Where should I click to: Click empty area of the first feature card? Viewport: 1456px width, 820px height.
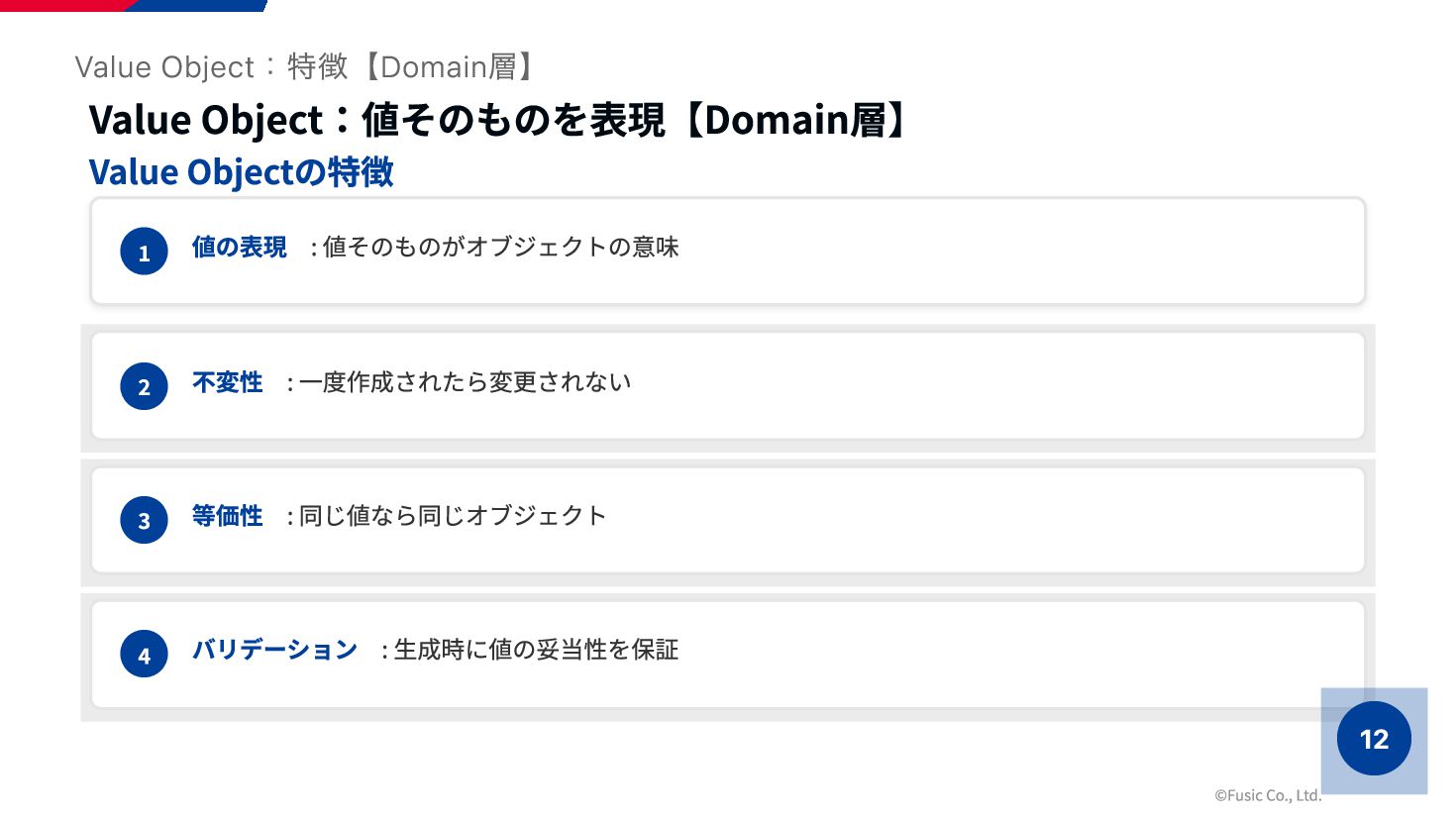tap(1020, 252)
